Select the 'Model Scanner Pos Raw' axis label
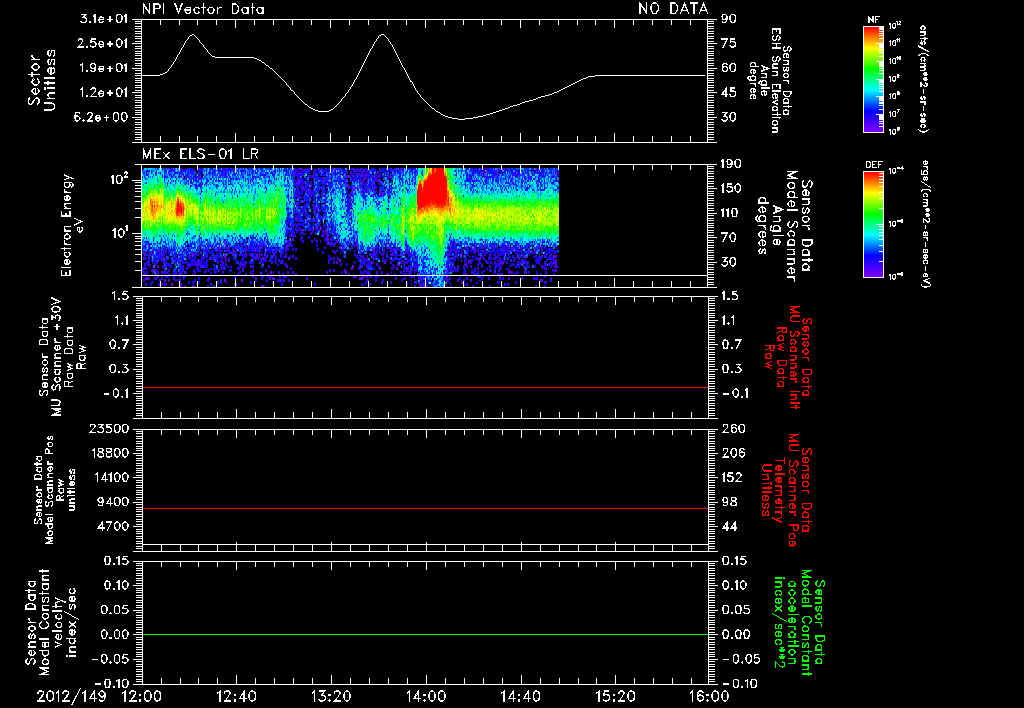This screenshot has height=708, width=1024. [55, 490]
